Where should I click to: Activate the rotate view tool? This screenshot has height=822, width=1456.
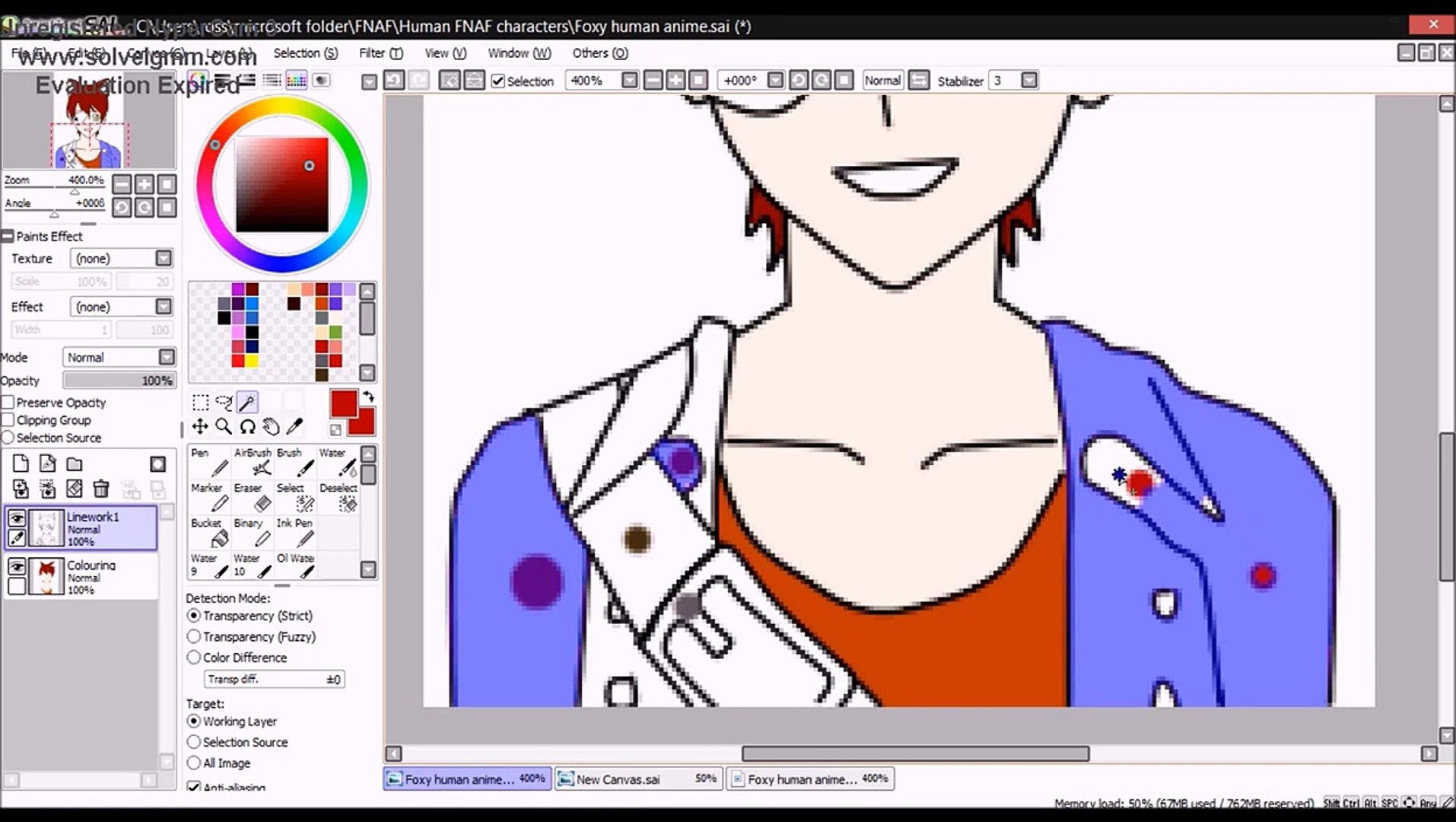pos(247,426)
